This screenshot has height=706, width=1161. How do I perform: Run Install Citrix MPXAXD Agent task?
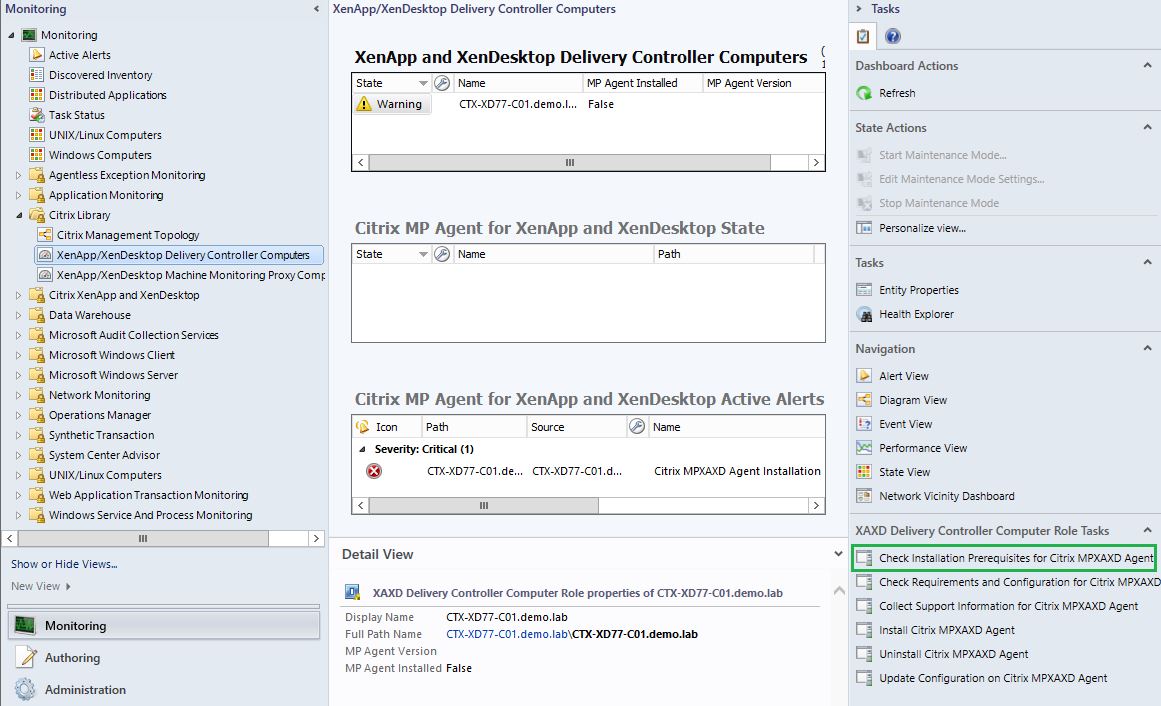(x=946, y=630)
